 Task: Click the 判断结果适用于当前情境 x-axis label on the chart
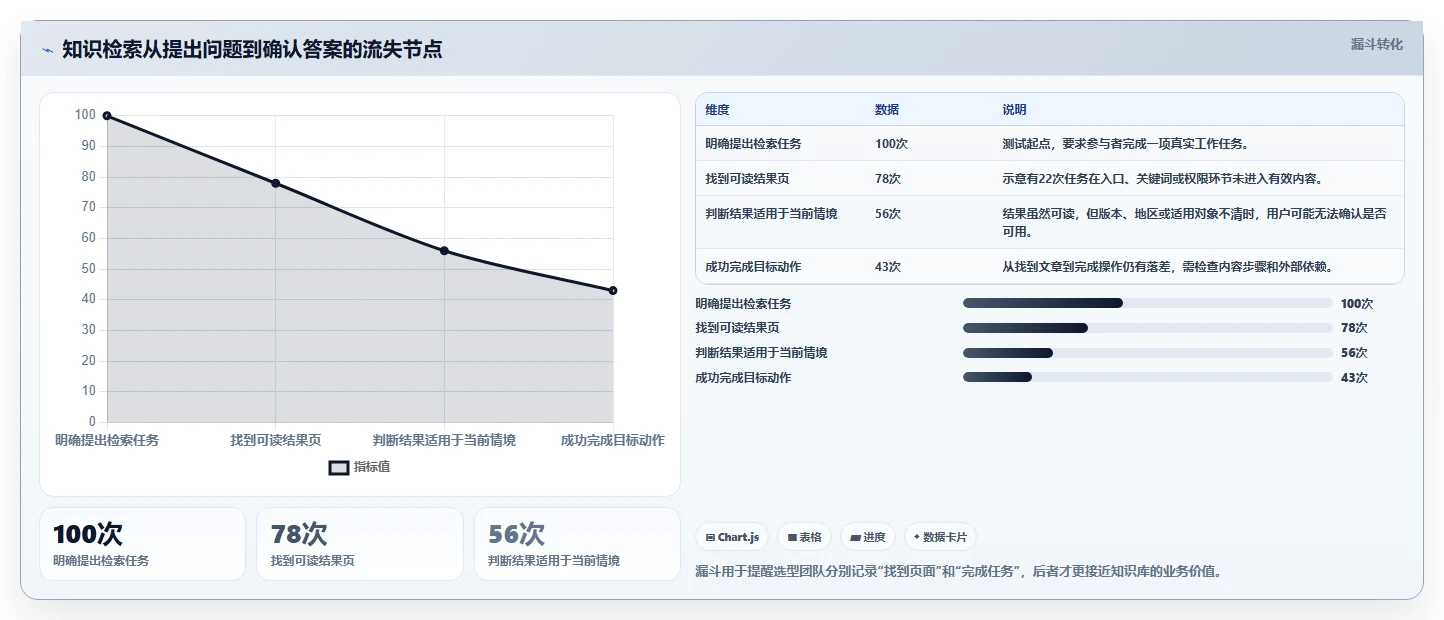pos(444,440)
